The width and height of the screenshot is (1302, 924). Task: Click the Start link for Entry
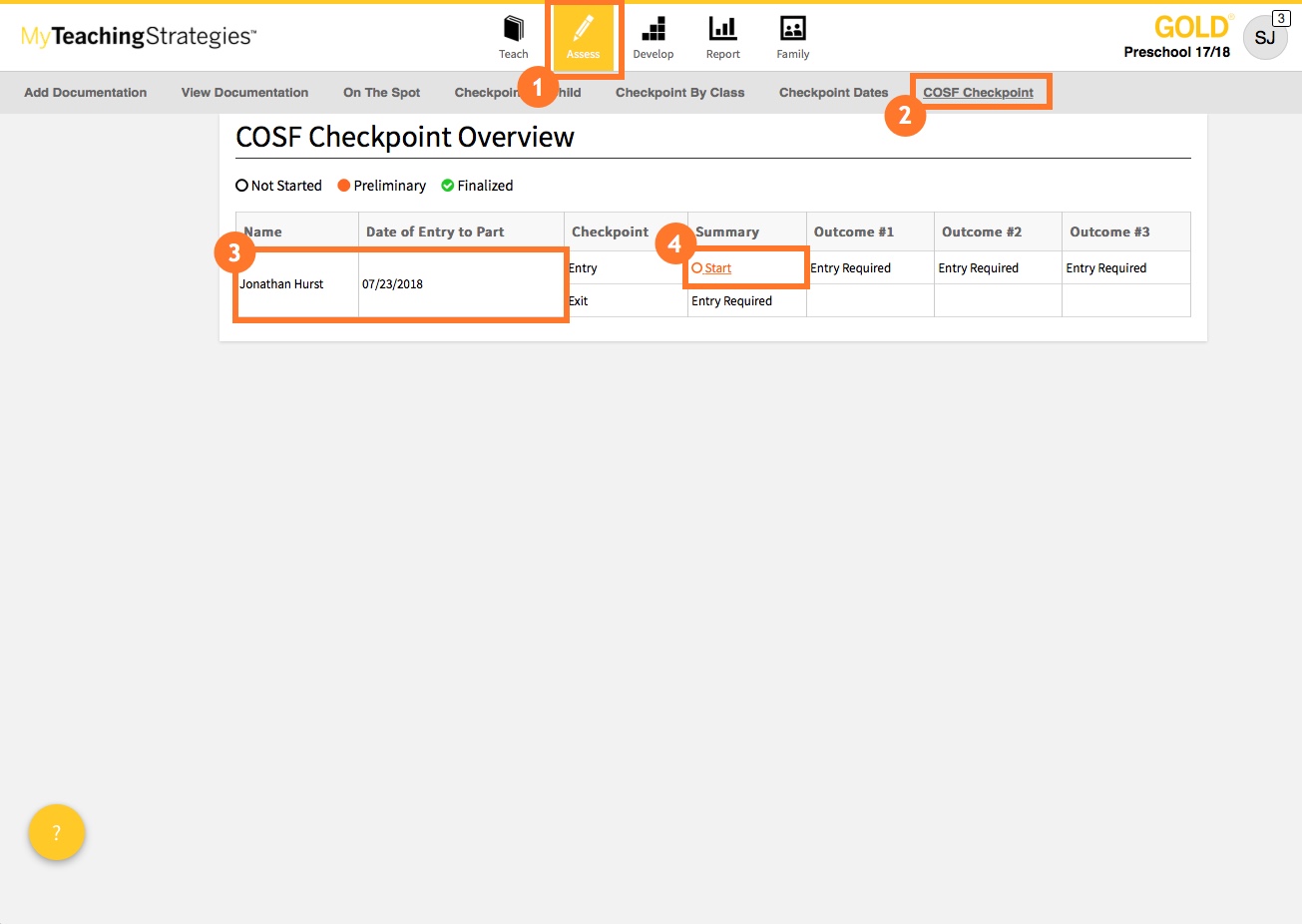pyautogui.click(x=717, y=268)
